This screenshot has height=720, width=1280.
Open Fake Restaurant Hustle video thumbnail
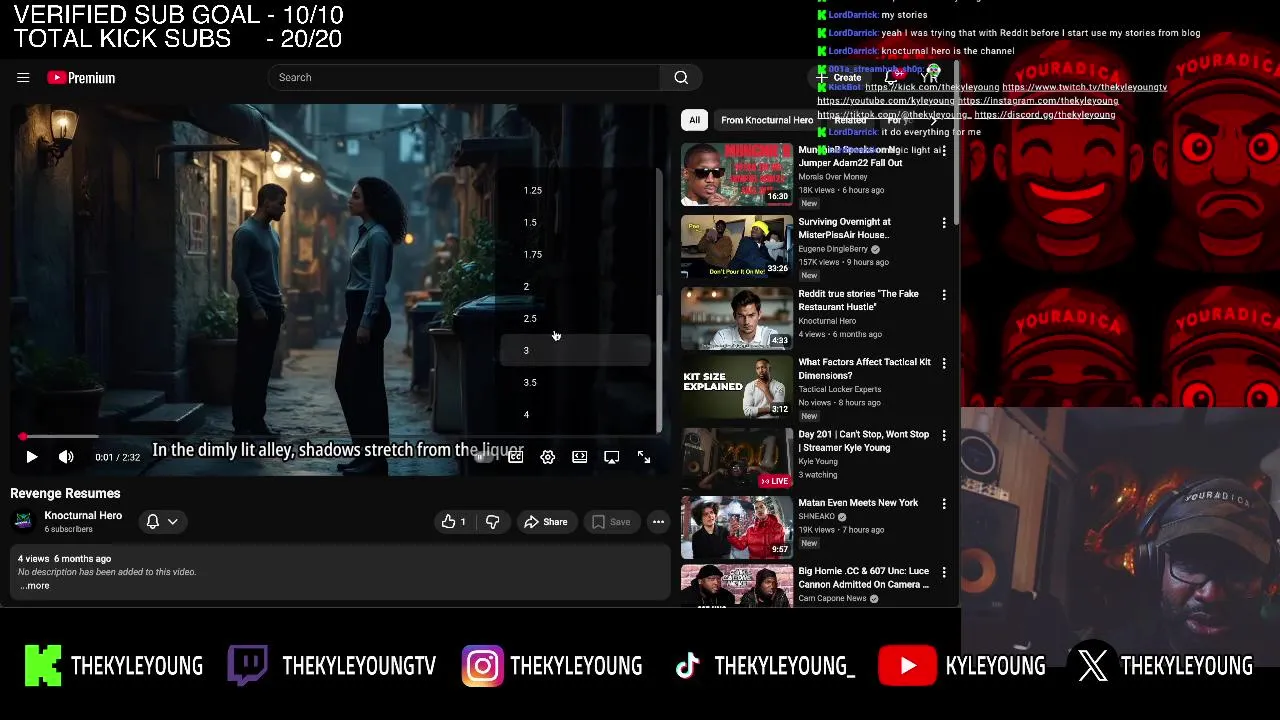737,318
